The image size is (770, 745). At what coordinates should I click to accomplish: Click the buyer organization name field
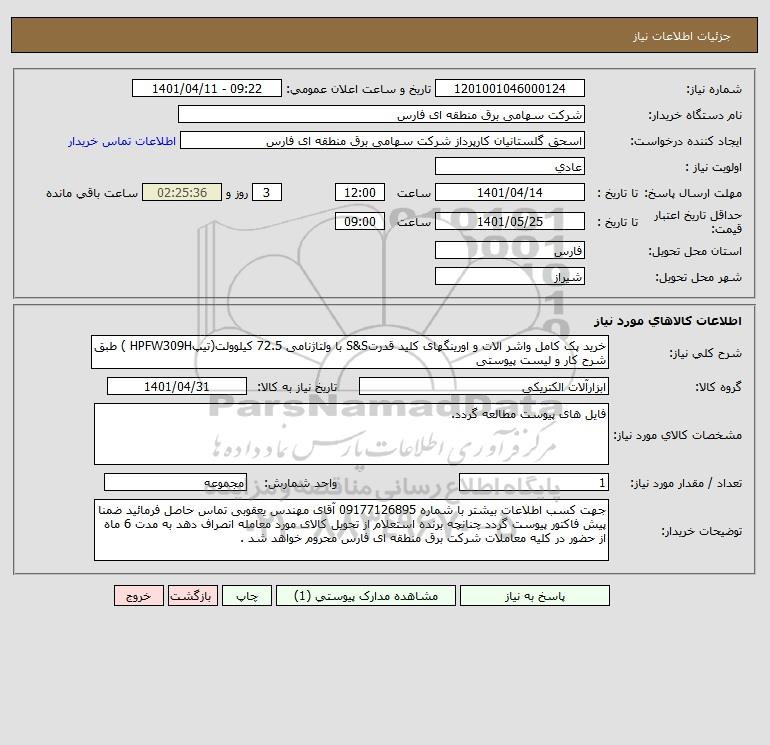pyautogui.click(x=381, y=114)
